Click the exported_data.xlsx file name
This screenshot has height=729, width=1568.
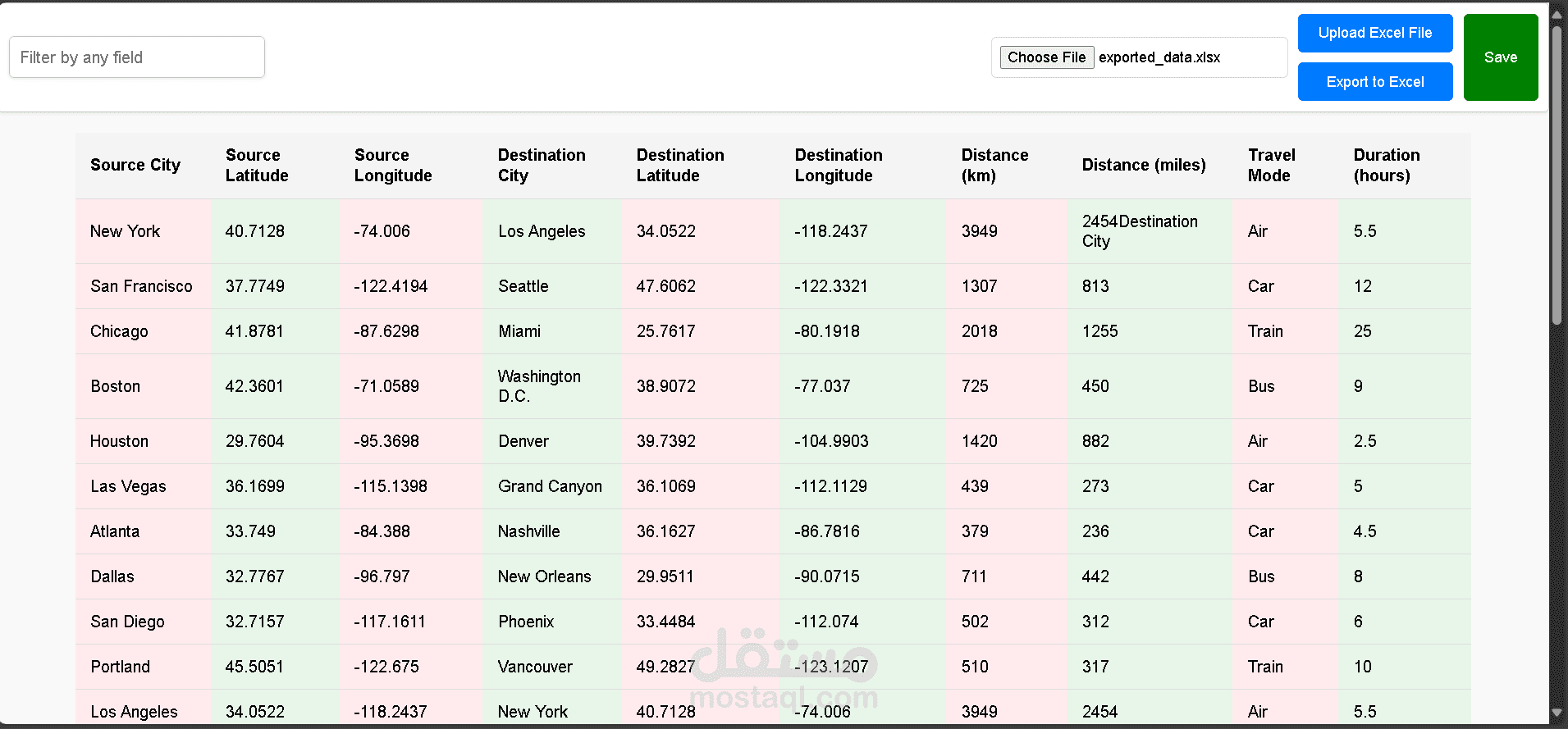point(1159,57)
